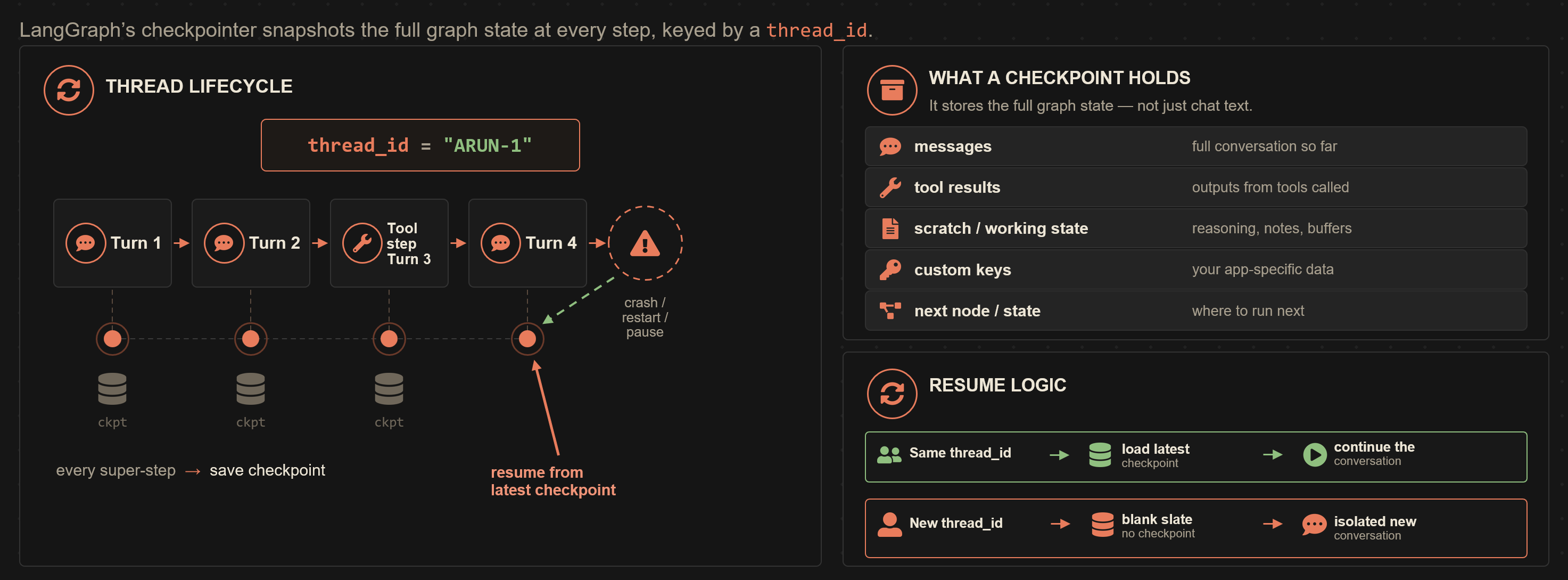Click the save checkpoint text
The height and width of the screenshot is (580, 1568).
point(267,470)
